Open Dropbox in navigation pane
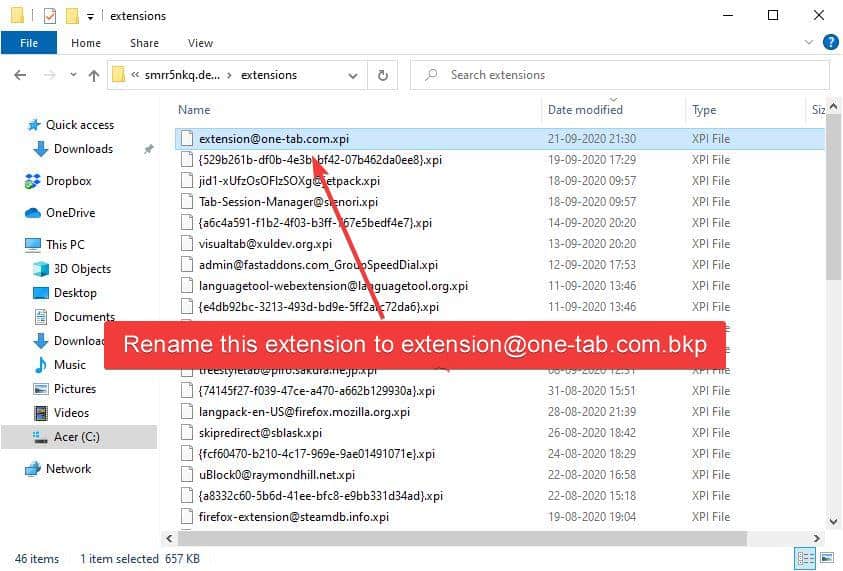 [68, 181]
